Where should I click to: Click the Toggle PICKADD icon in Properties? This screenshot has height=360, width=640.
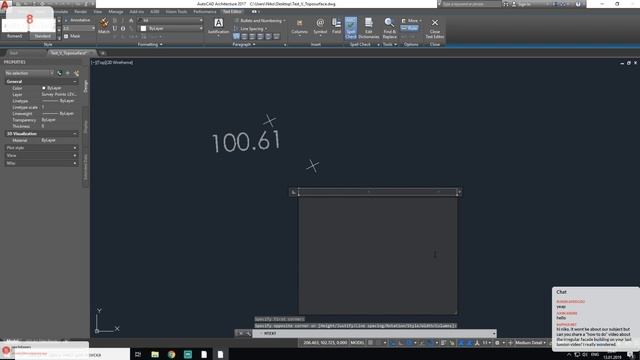coord(60,73)
